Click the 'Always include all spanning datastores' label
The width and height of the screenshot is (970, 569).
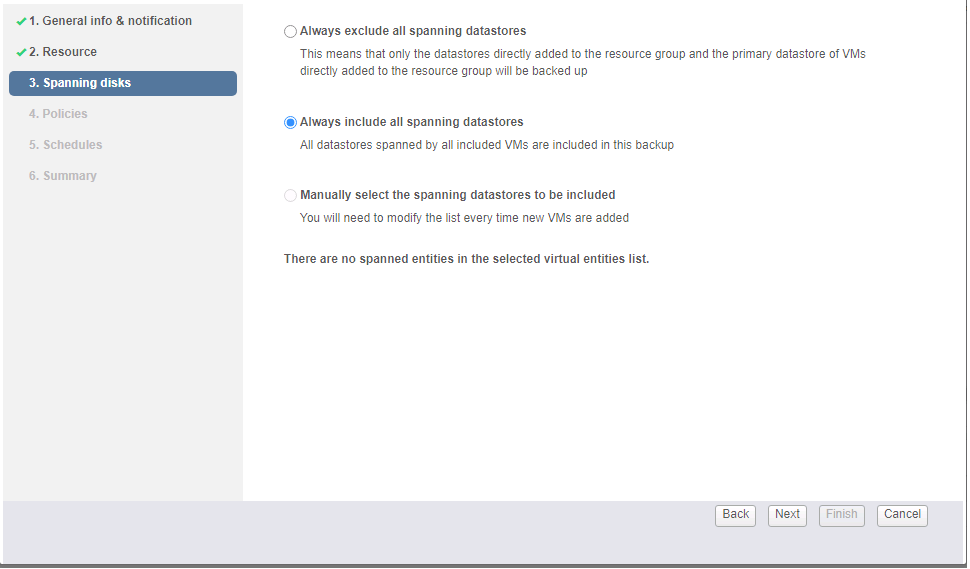pyautogui.click(x=411, y=122)
